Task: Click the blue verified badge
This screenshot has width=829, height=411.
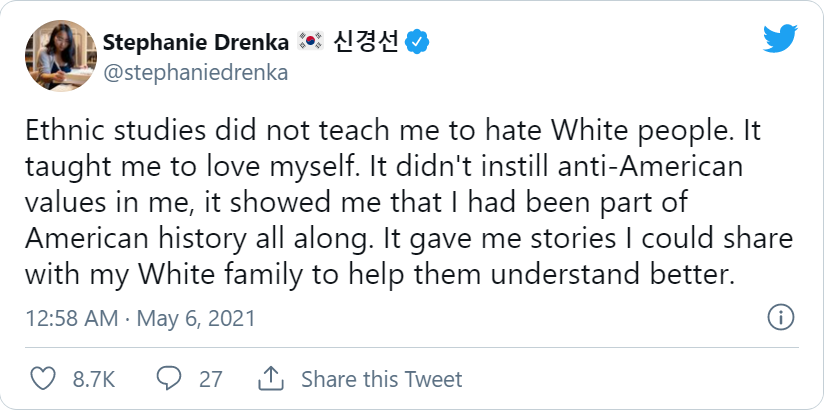Action: coord(417,42)
